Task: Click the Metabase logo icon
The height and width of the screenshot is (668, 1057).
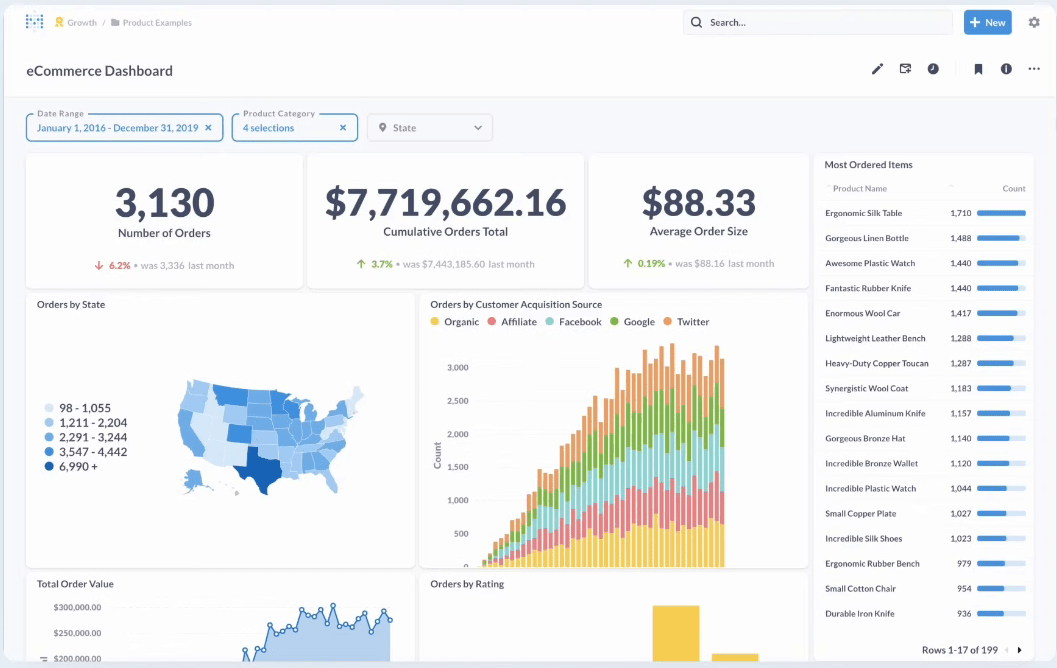Action: tap(34, 22)
